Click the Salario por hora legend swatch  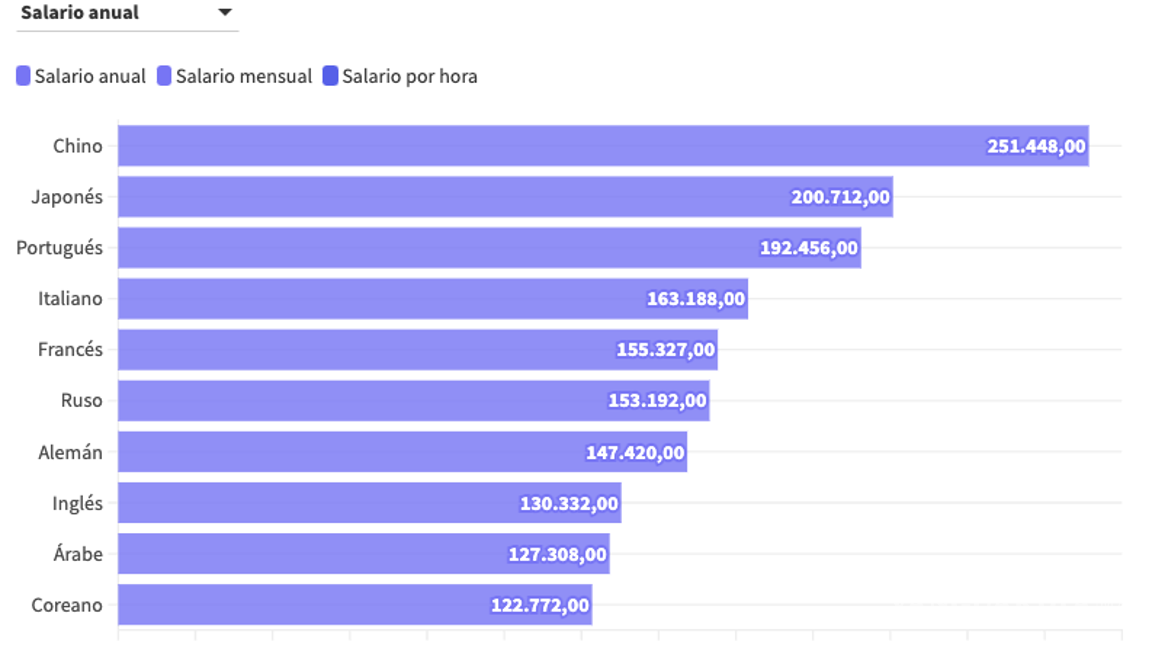(331, 76)
